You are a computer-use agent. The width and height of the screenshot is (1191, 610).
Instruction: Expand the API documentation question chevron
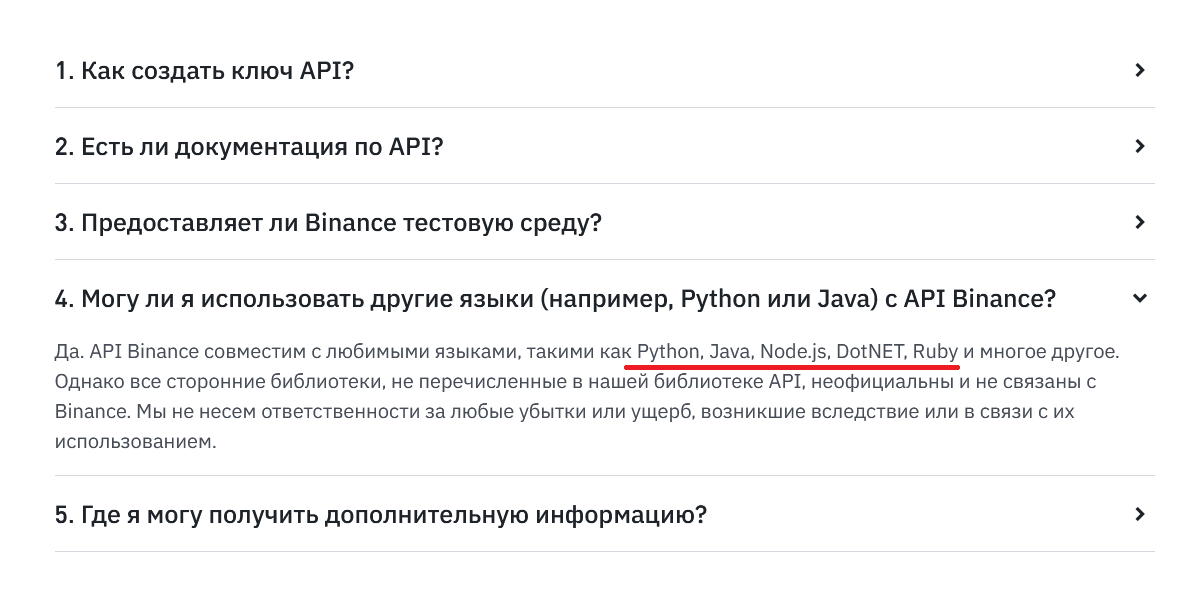[x=1140, y=146]
